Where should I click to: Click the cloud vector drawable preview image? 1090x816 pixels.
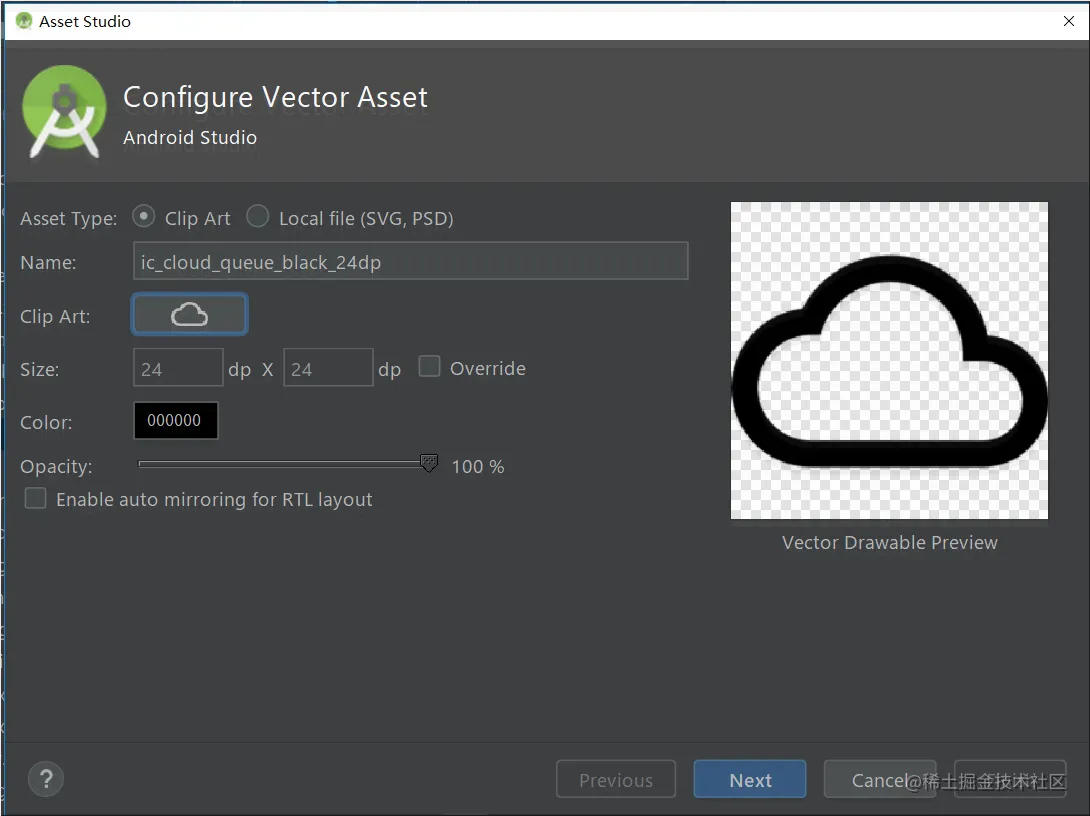(x=889, y=360)
